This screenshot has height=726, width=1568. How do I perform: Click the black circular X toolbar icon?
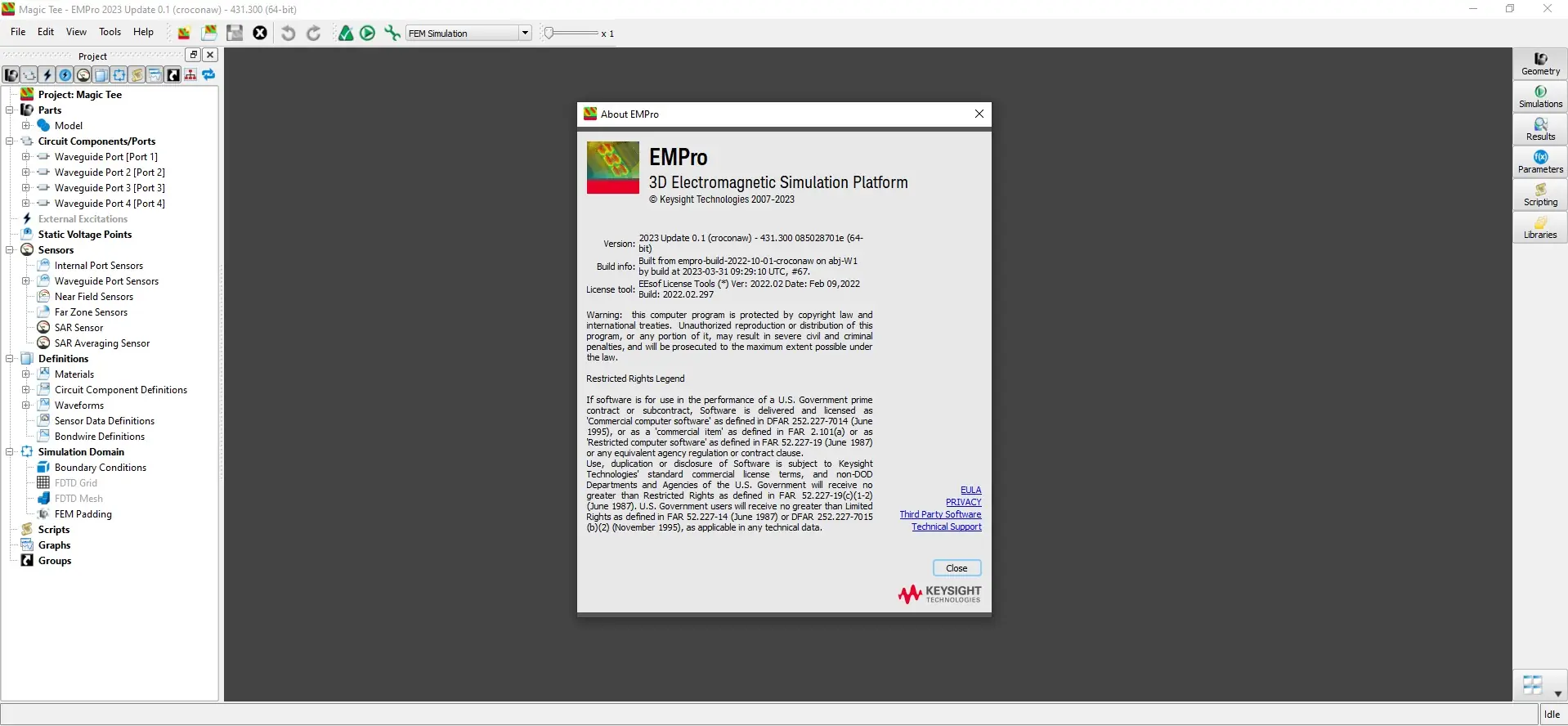coord(260,33)
